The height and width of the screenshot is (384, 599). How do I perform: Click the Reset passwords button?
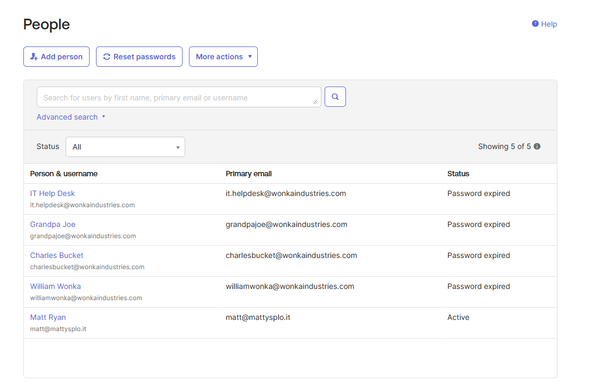coord(139,57)
